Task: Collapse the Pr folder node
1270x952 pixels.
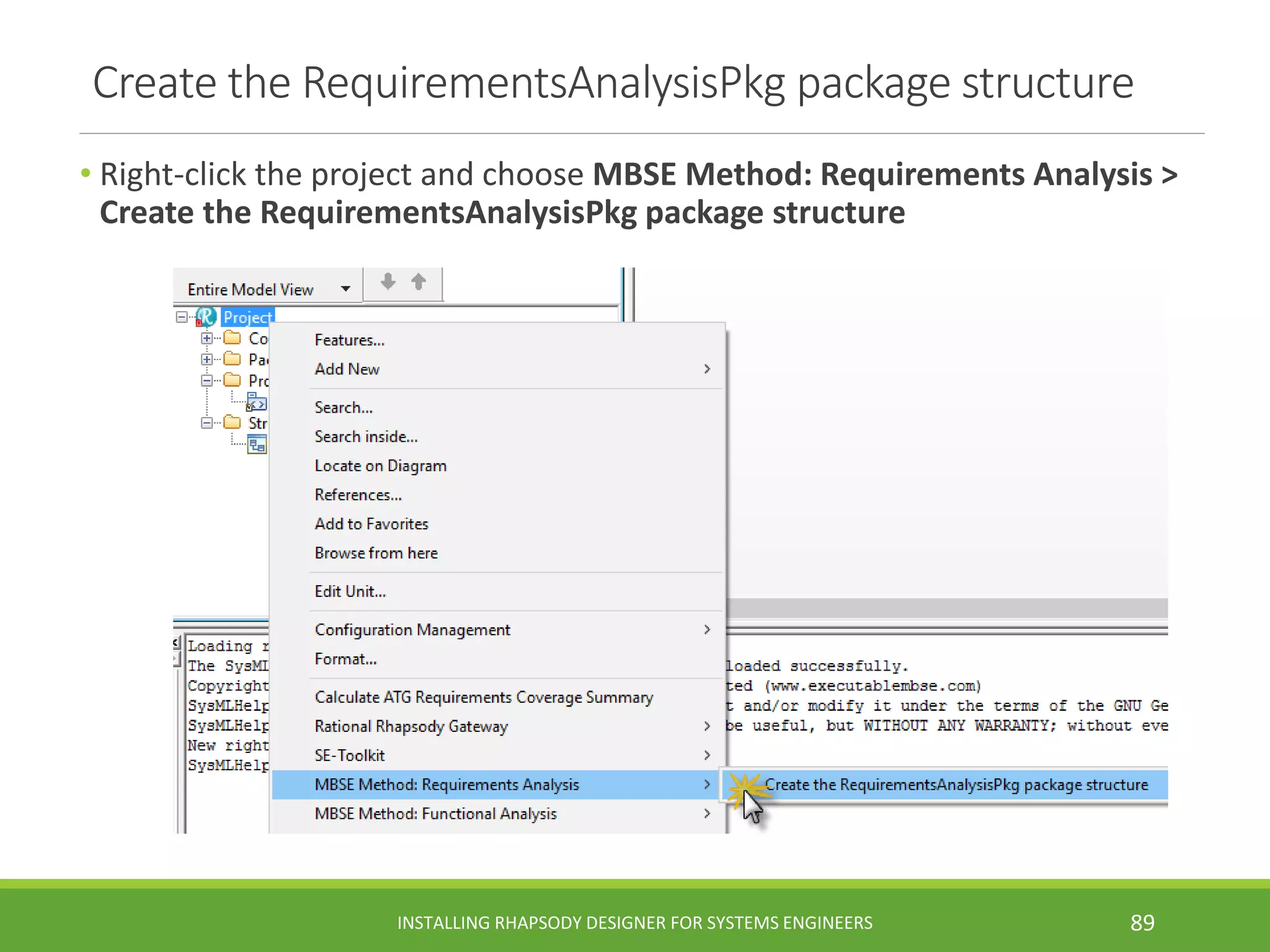Action: click(207, 381)
